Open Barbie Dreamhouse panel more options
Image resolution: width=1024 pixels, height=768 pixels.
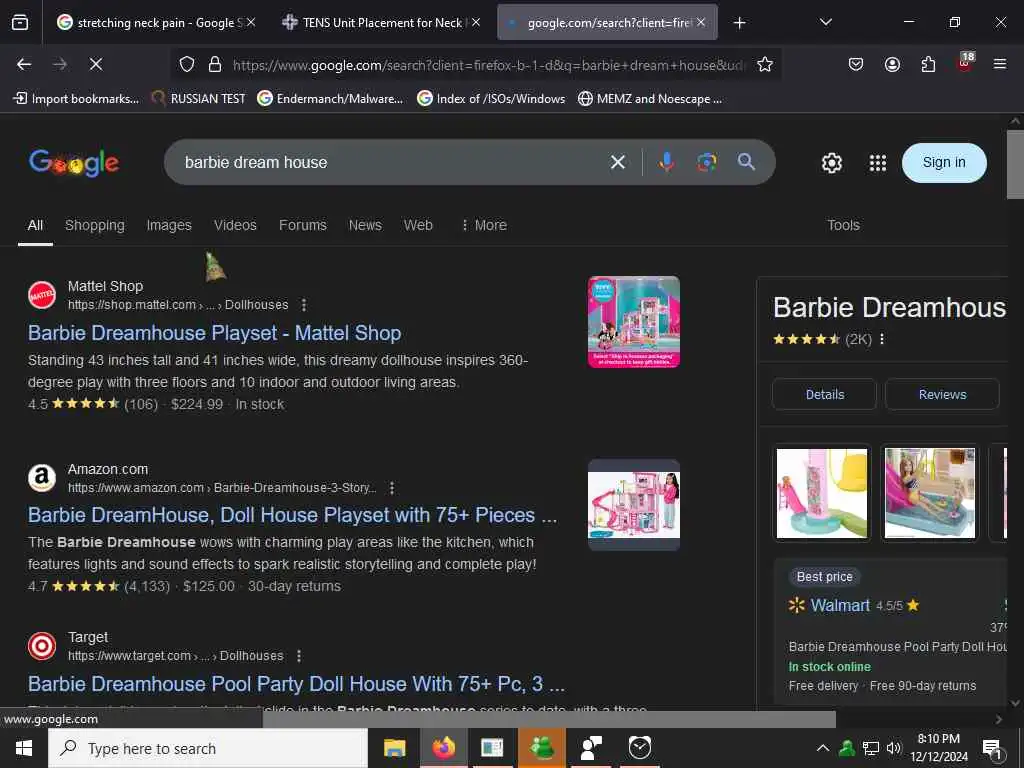coord(882,339)
